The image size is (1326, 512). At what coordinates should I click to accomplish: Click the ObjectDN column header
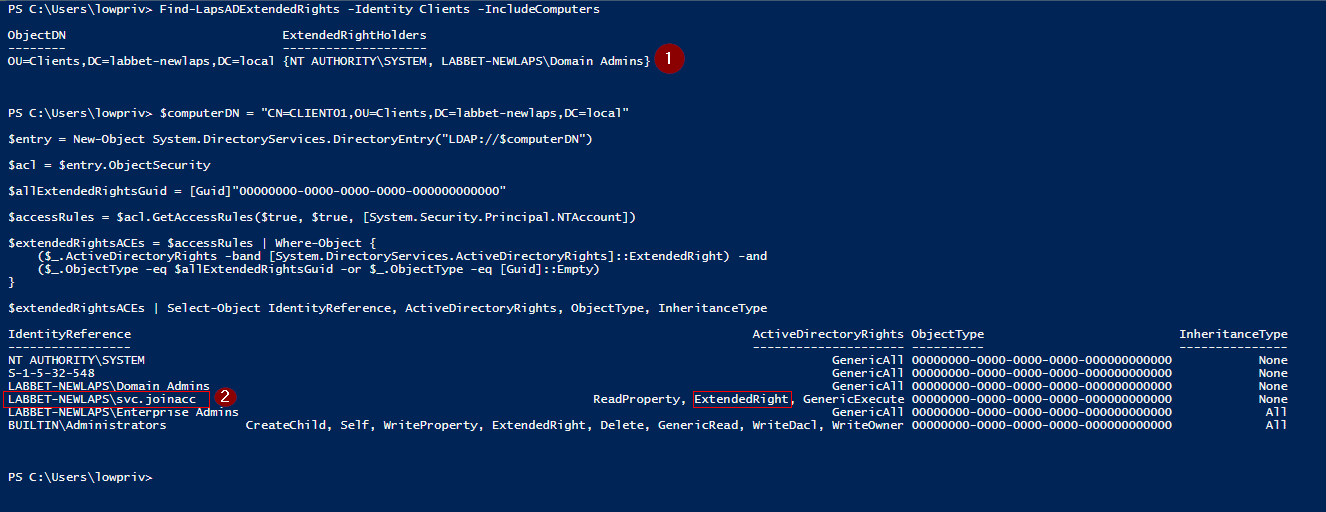click(37, 35)
